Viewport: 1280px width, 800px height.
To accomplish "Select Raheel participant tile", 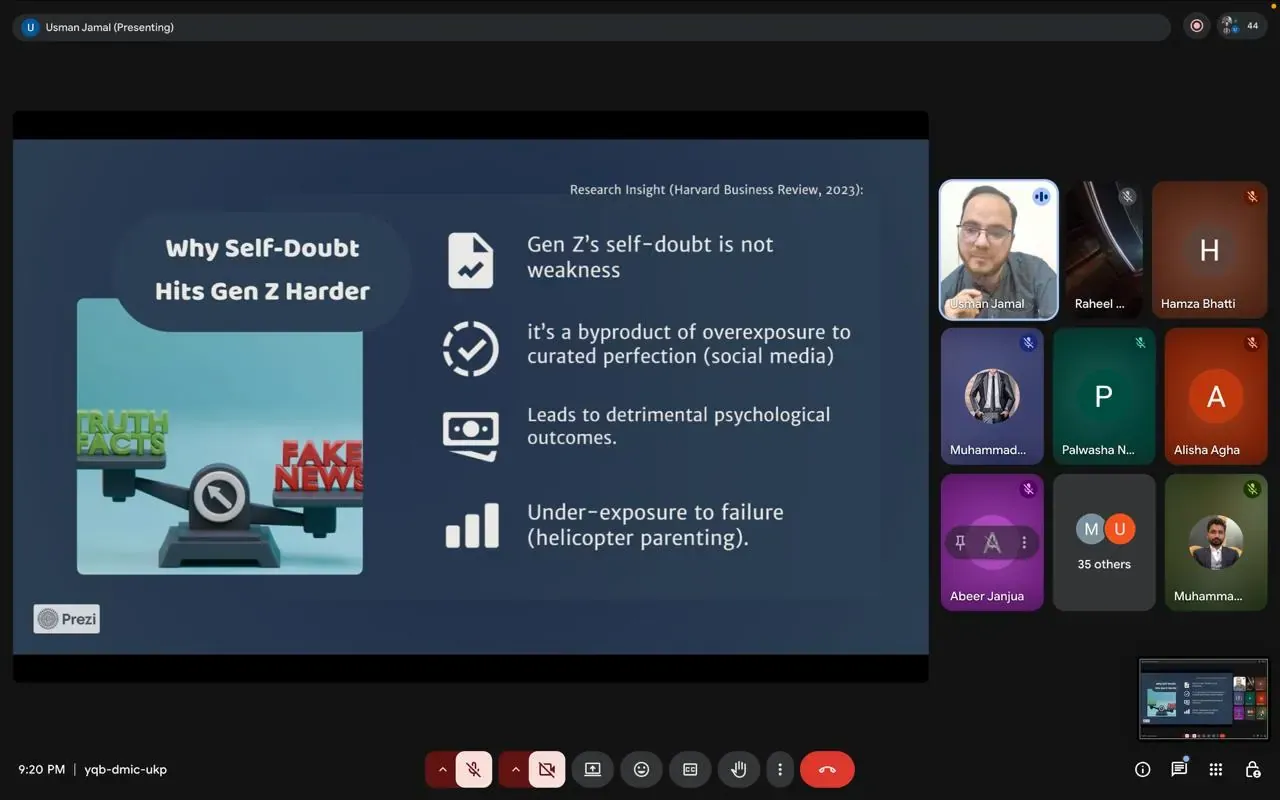I will coord(1104,250).
